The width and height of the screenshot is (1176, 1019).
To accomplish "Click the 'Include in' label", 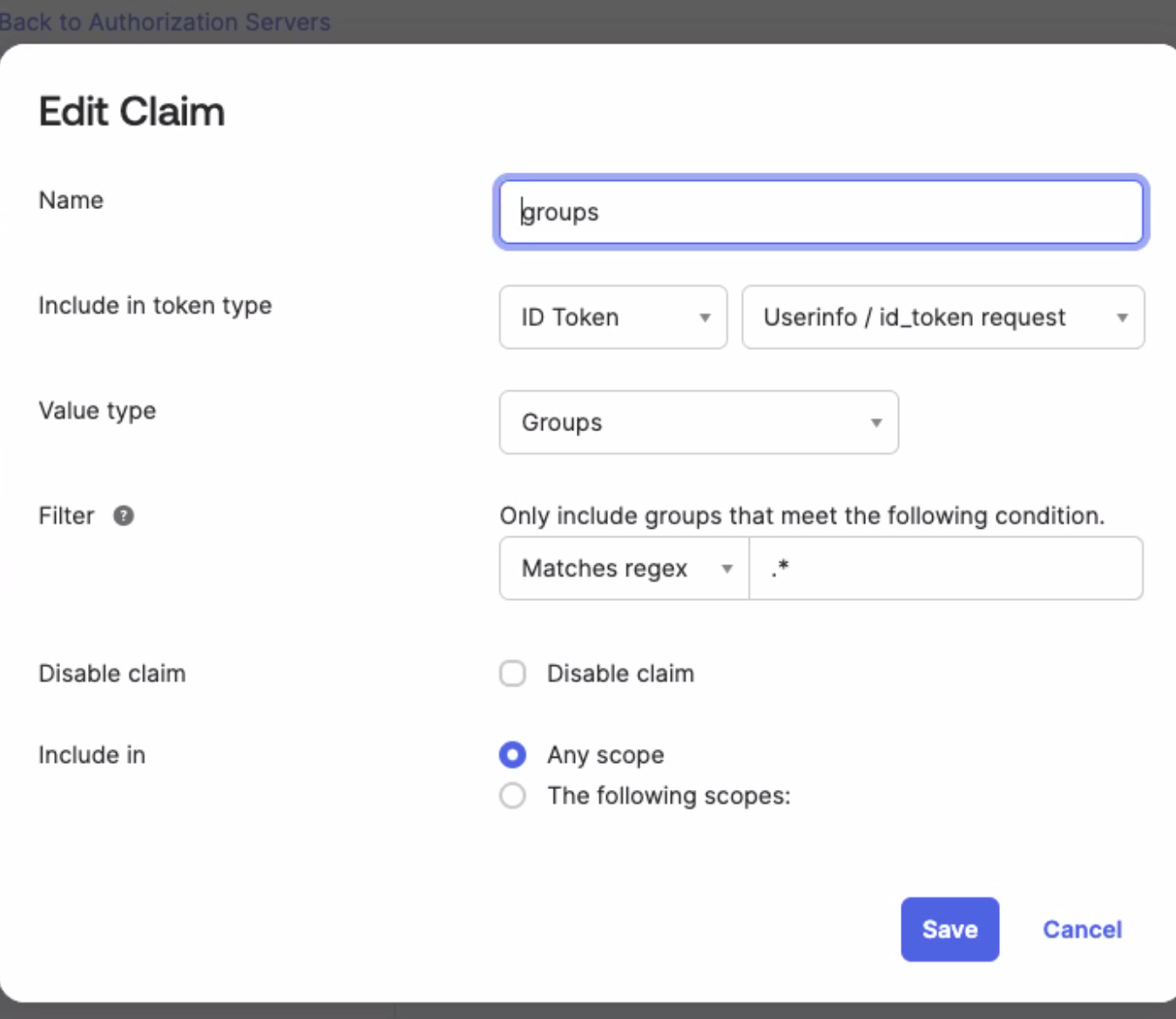I will (91, 754).
